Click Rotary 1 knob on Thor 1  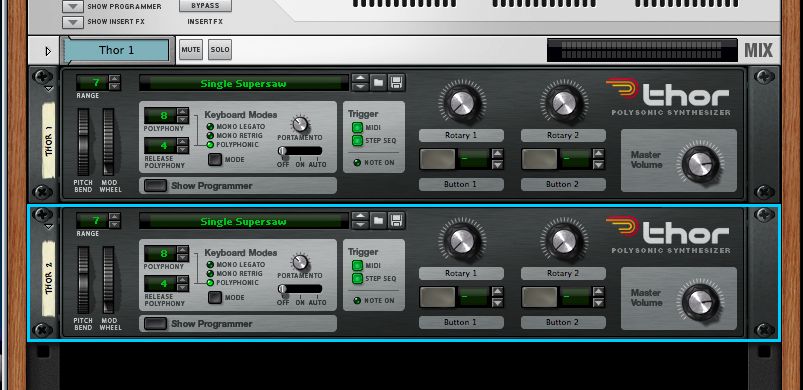(x=461, y=102)
